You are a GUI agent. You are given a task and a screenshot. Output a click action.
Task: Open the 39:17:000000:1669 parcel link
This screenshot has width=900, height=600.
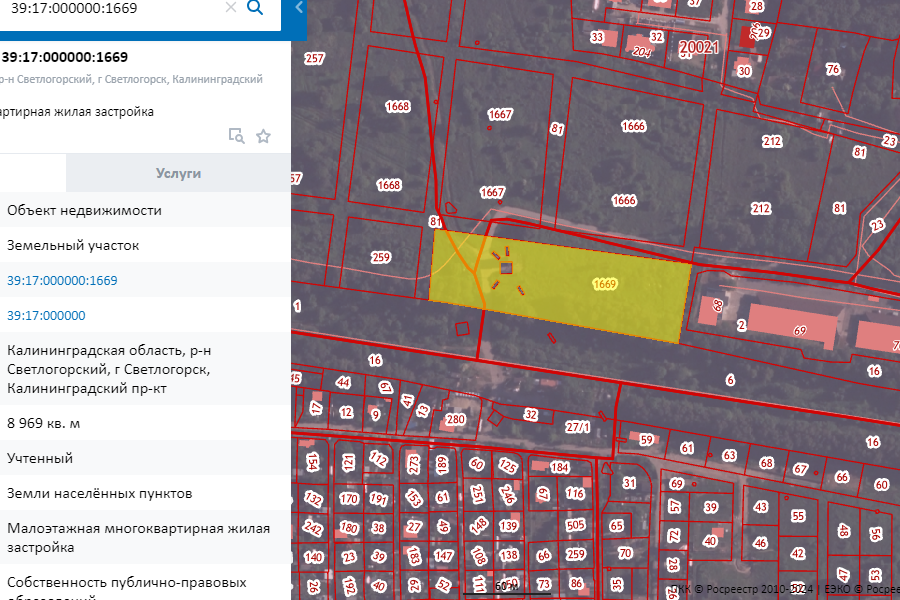(62, 280)
